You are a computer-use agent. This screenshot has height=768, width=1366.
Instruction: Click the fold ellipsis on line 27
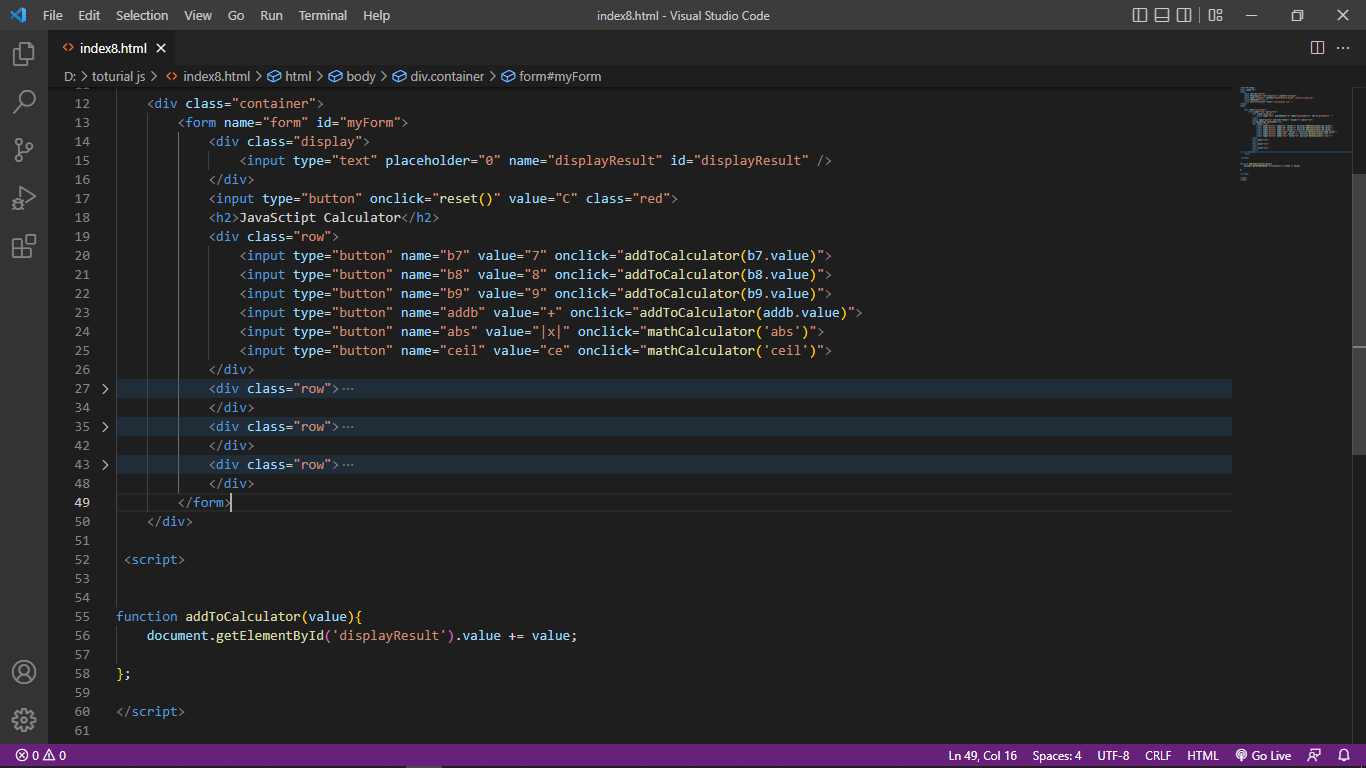pos(348,388)
